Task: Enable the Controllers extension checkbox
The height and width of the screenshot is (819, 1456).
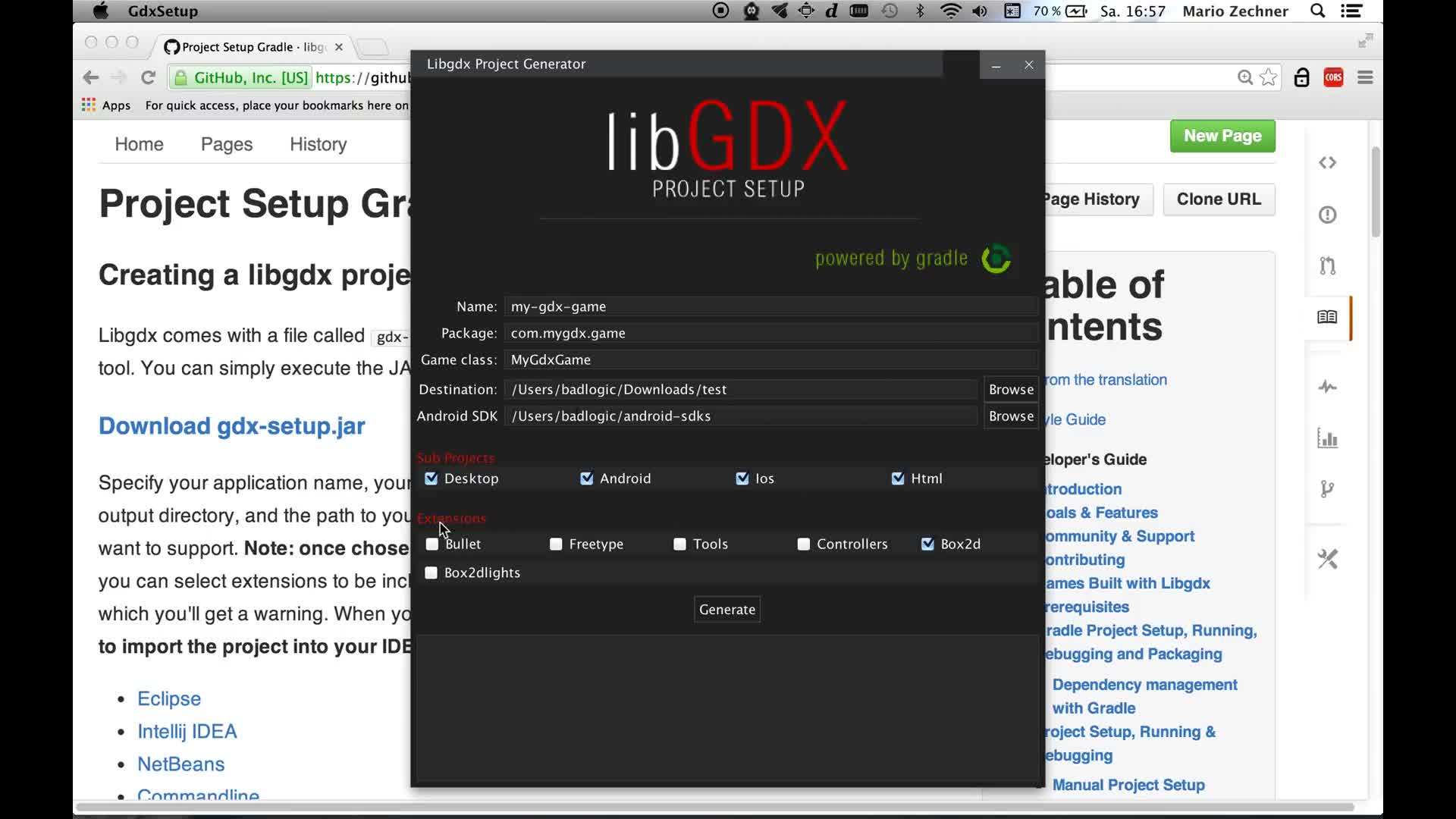Action: 804,544
